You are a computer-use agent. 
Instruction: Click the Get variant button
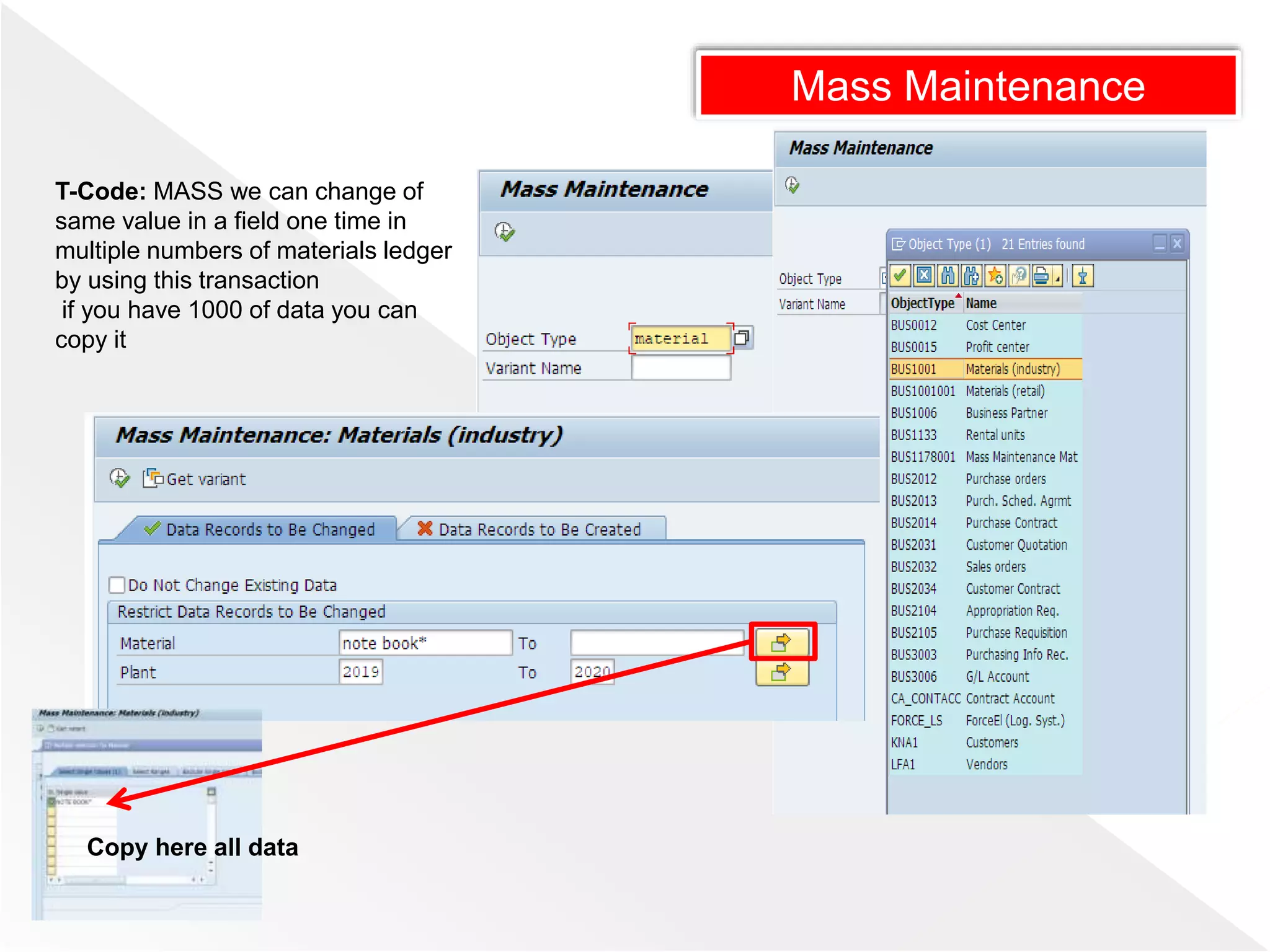195,478
